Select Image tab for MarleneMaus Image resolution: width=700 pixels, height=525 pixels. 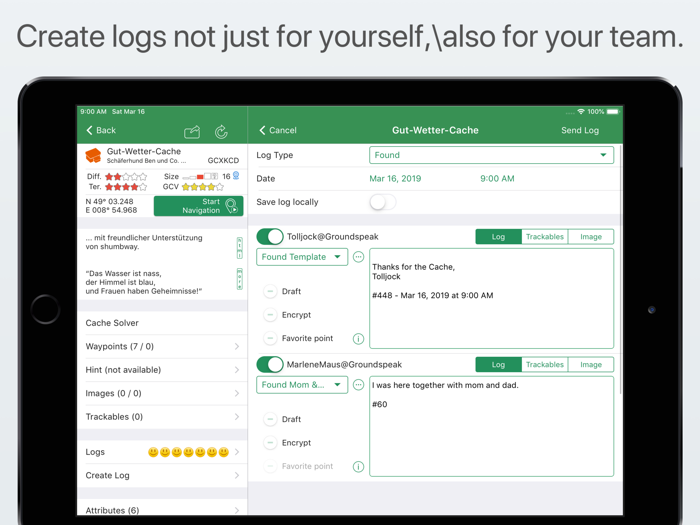(591, 365)
